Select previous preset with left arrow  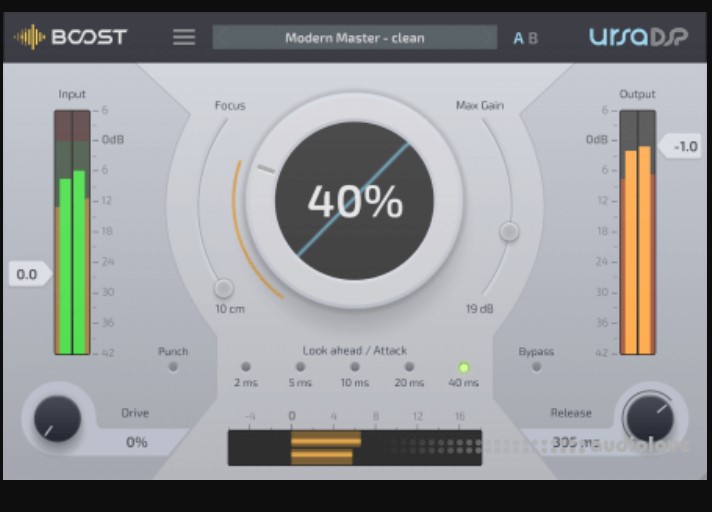click(222, 37)
